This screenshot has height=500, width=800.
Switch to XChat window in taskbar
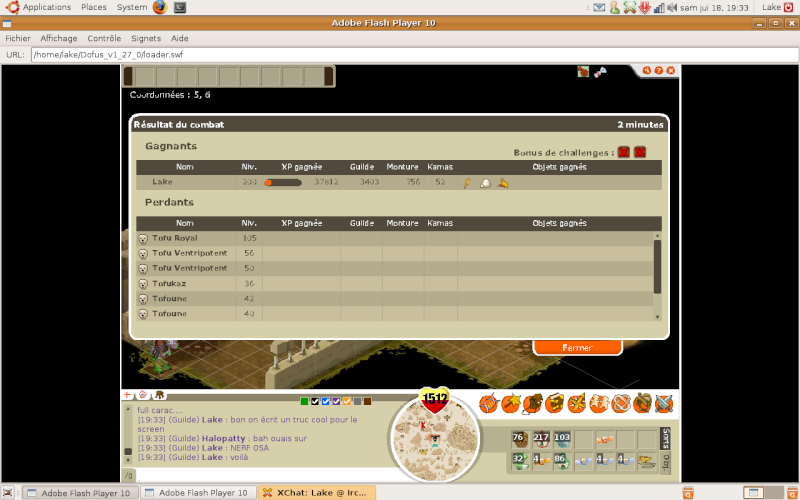pos(317,493)
